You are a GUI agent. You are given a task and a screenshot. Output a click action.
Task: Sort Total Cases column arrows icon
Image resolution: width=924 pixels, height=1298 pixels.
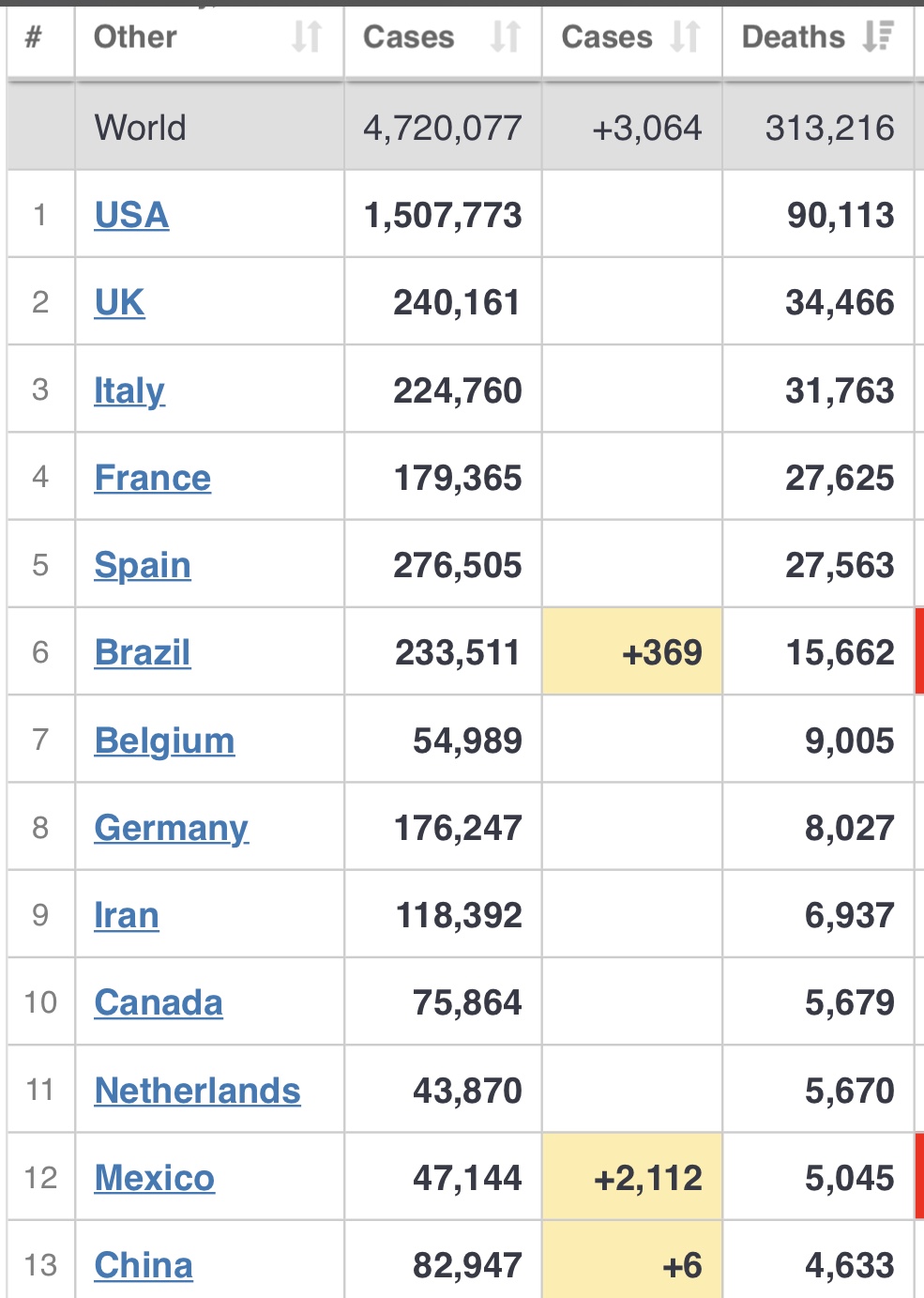(506, 37)
